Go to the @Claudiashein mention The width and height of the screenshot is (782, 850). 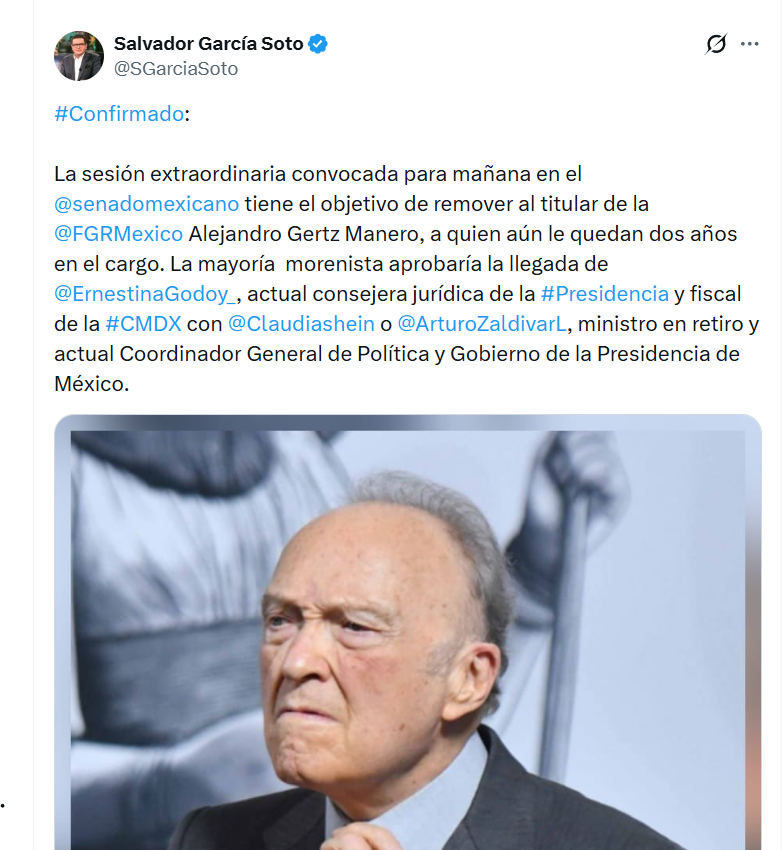click(x=301, y=324)
